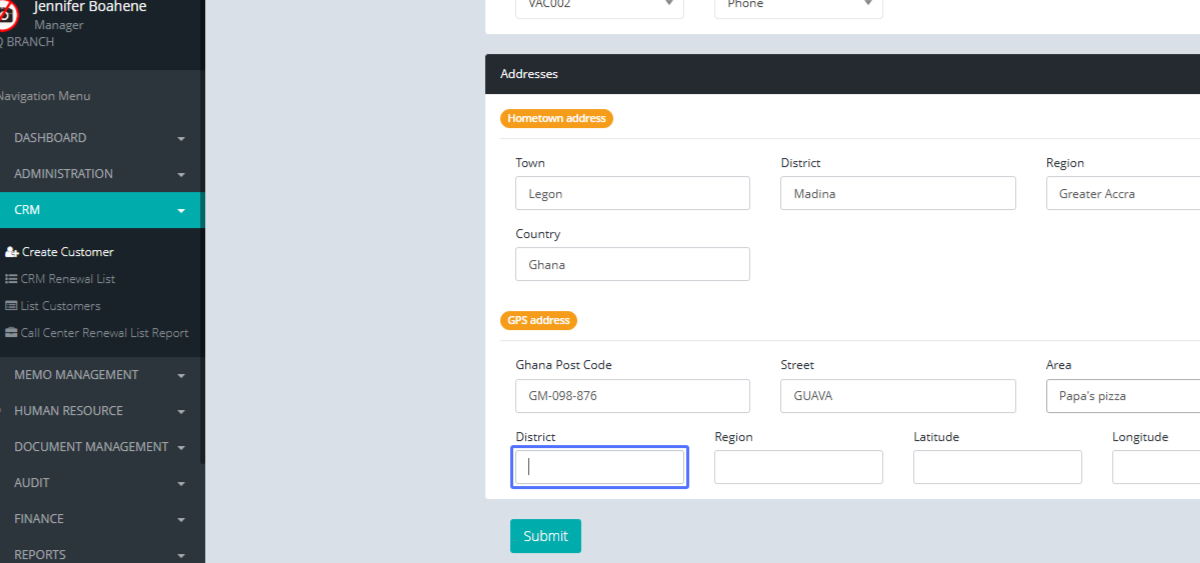
Task: Open the VAC002 dropdown
Action: point(599,6)
